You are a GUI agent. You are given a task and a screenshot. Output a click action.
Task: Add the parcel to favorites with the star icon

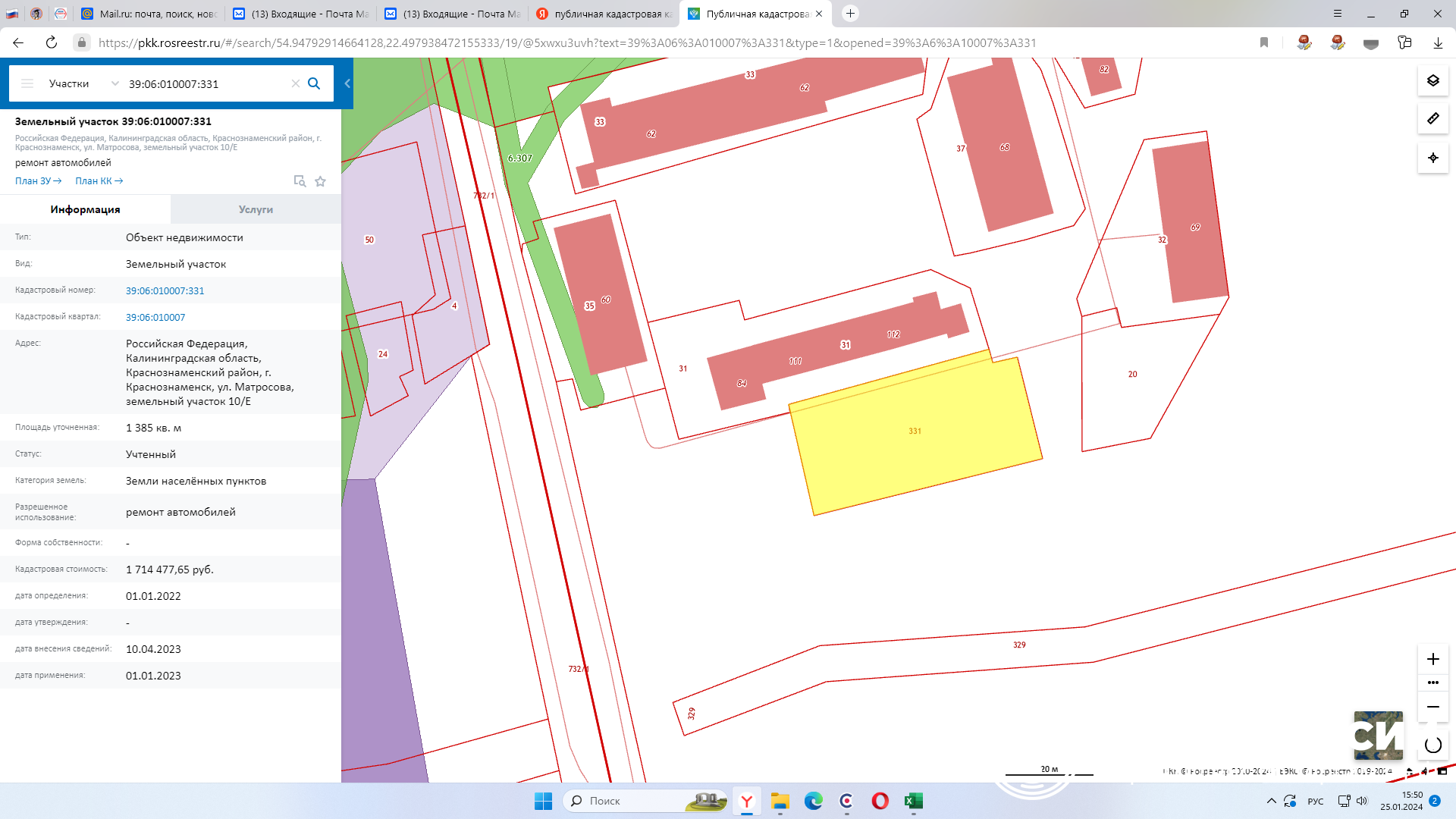click(x=321, y=181)
